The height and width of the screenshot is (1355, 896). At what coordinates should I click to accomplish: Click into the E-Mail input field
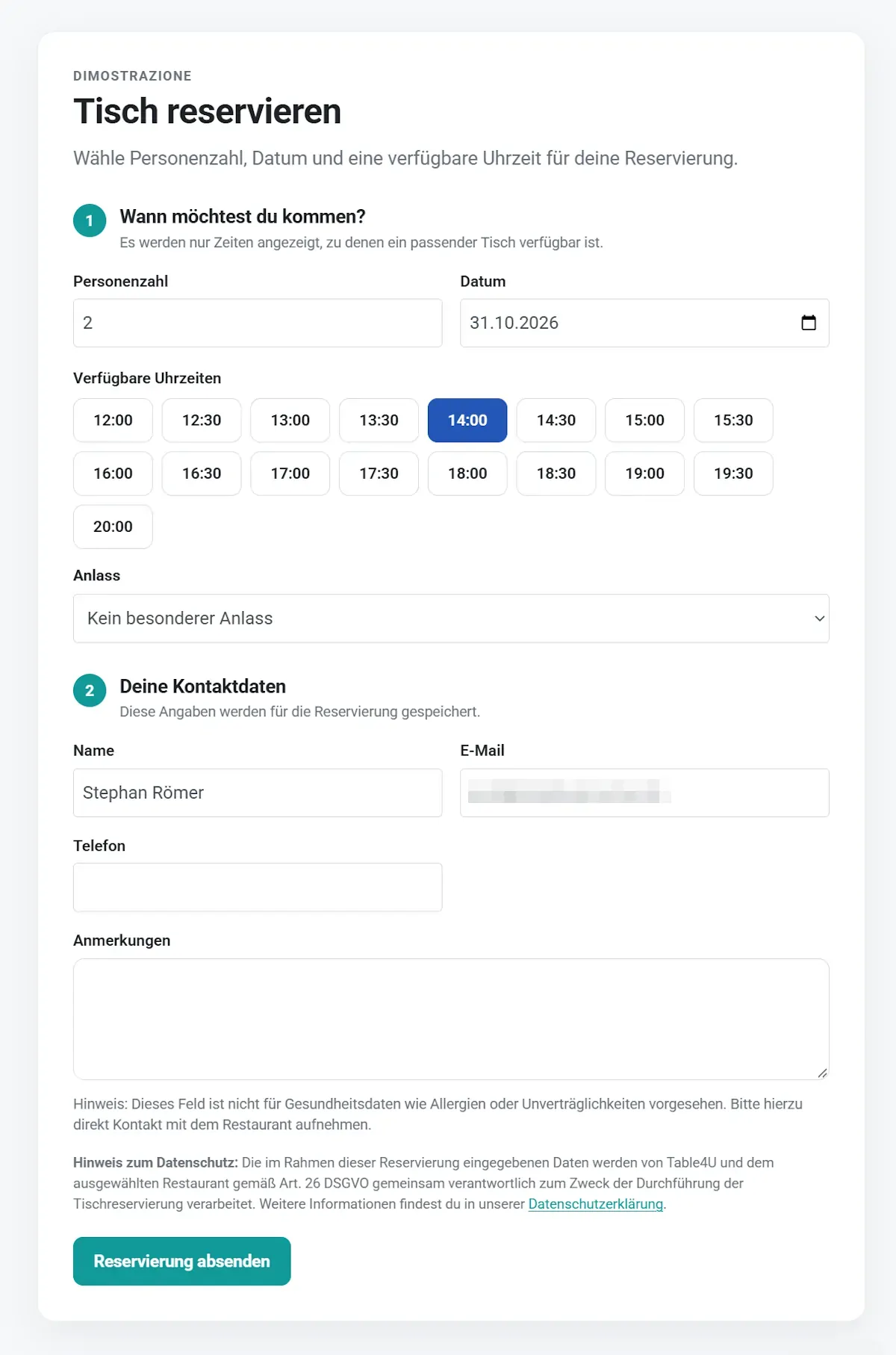(644, 793)
